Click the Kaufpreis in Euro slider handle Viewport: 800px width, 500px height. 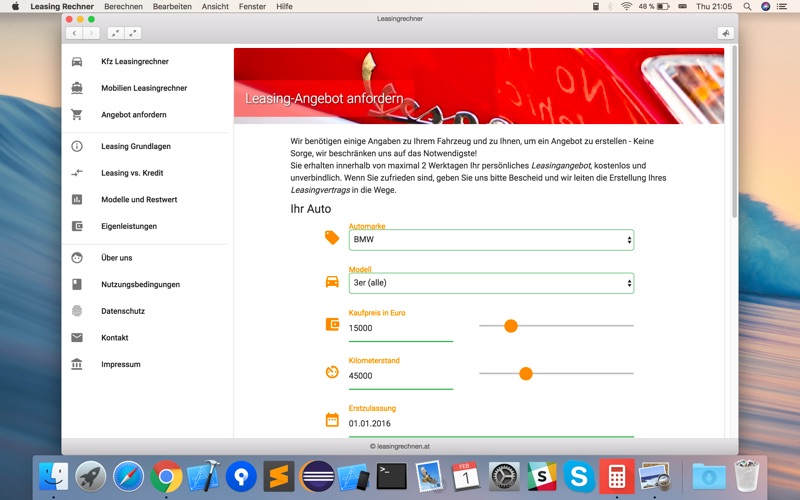click(511, 326)
